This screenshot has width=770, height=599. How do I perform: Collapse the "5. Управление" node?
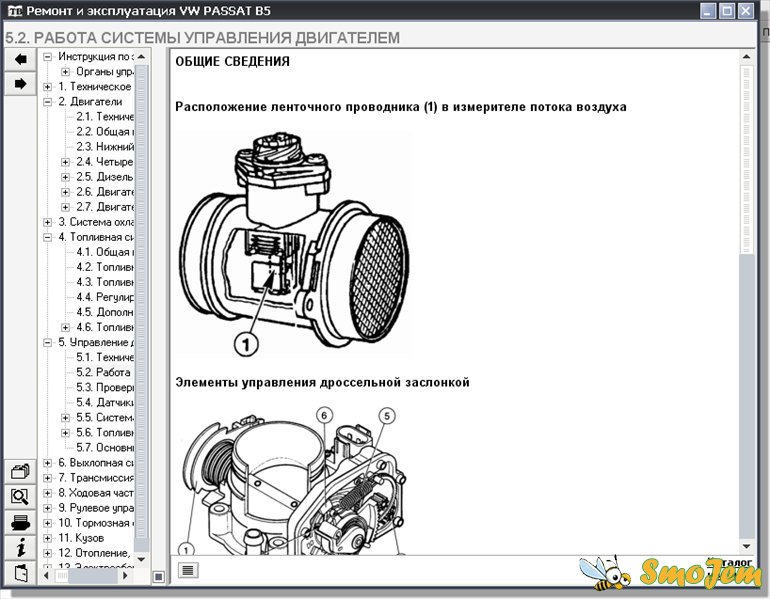[x=47, y=343]
